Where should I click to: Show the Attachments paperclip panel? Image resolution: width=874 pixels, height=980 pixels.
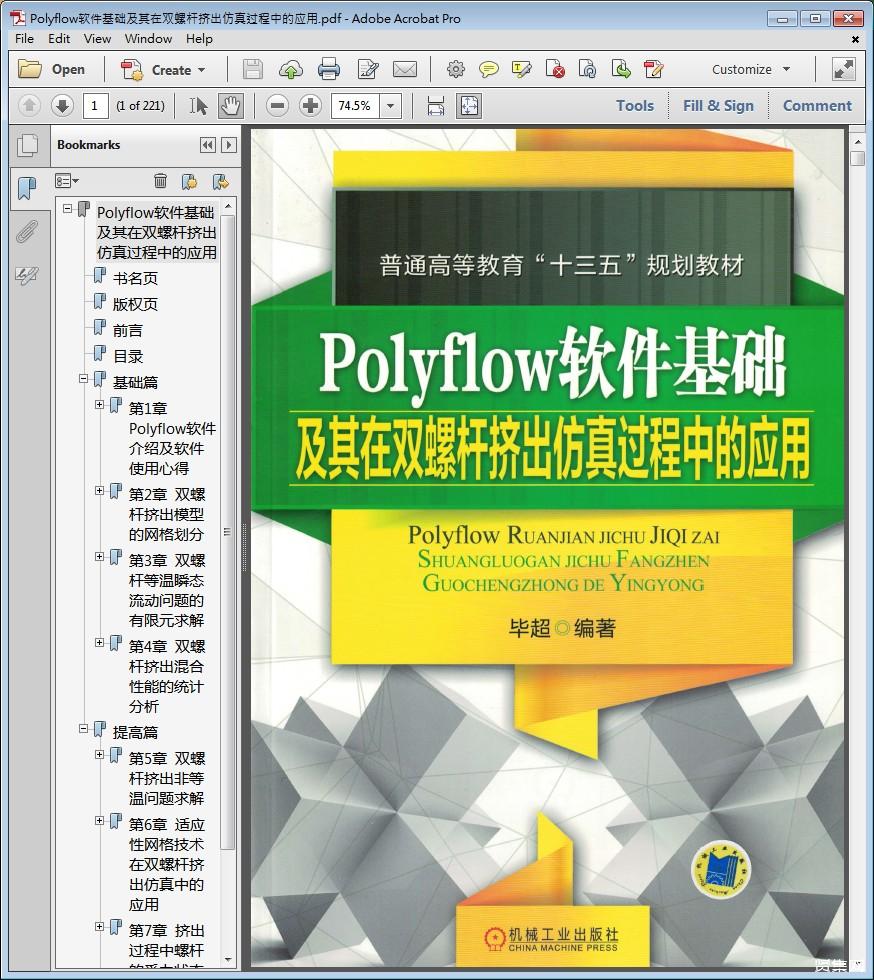(27, 232)
